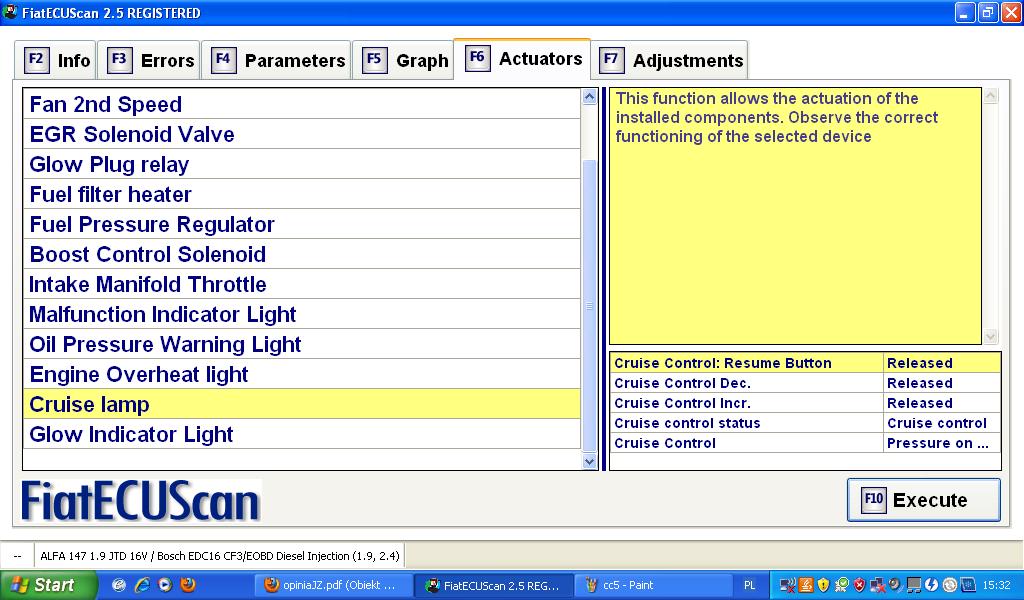Select Cruise Control: Resume Button row
The image size is (1024, 600).
[x=805, y=363]
